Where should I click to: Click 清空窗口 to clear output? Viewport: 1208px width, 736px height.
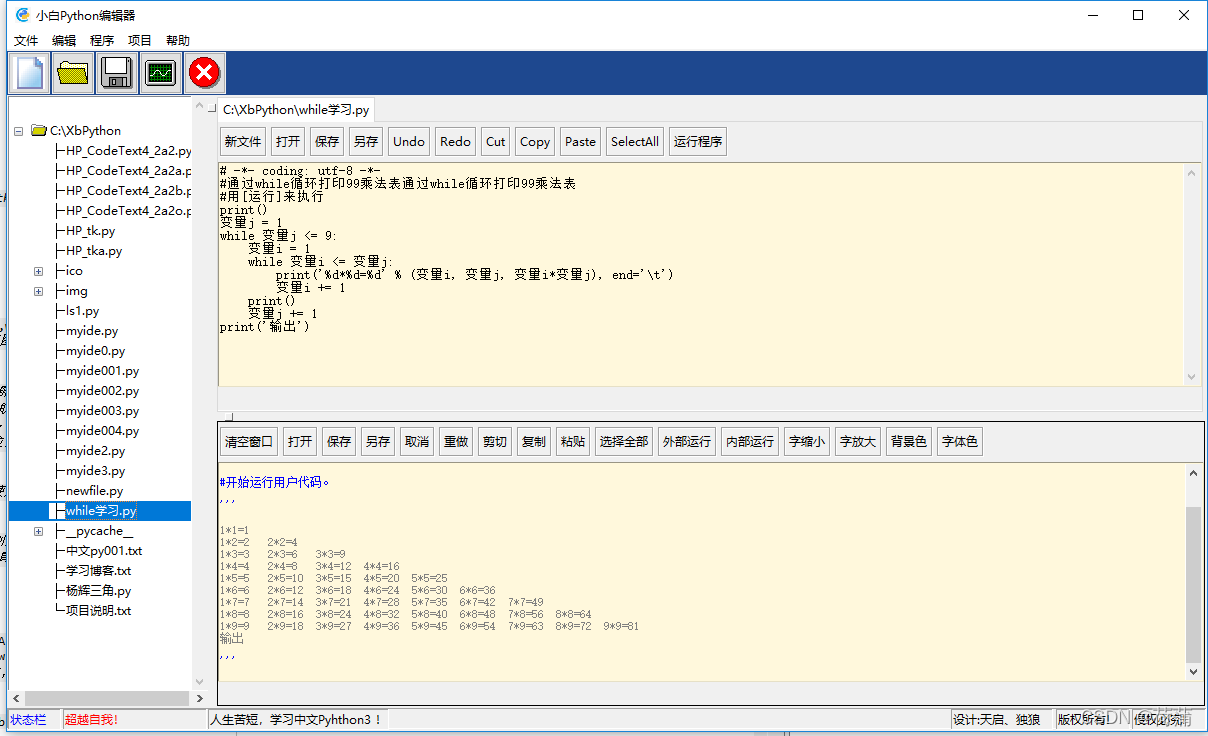point(249,441)
